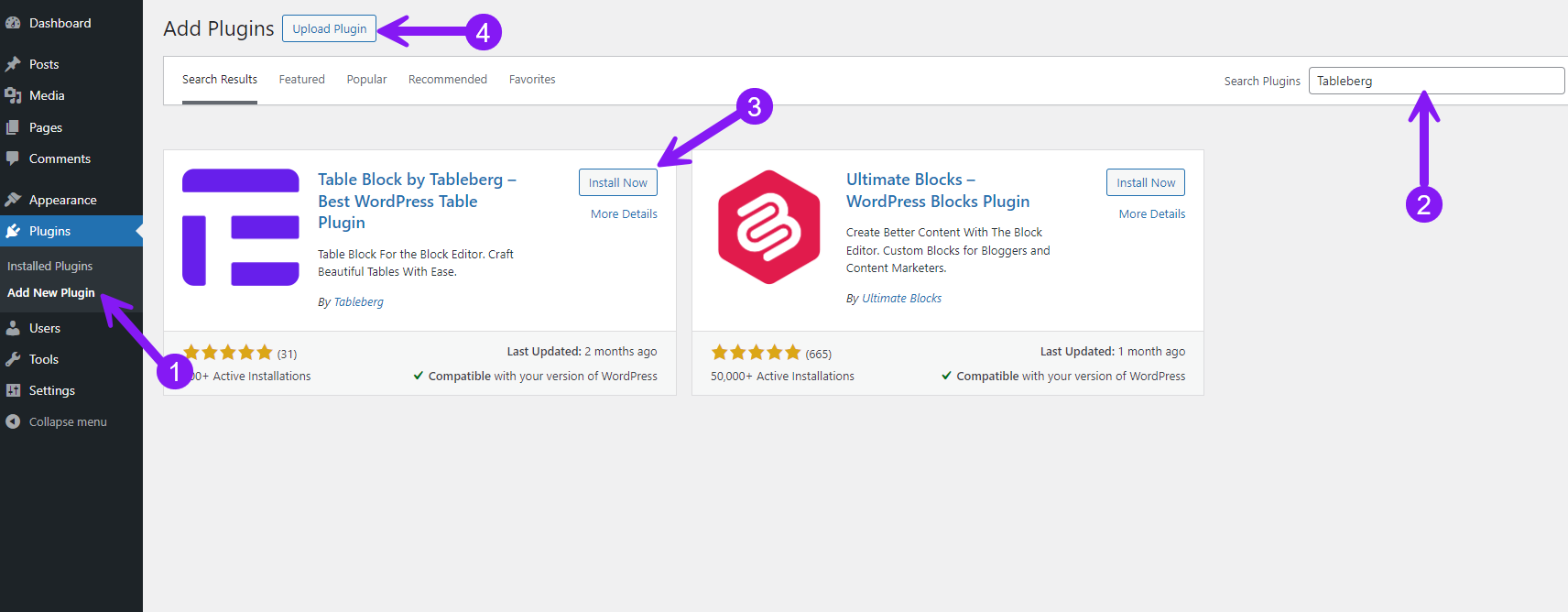Open Media in the admin menu
Image resolution: width=1568 pixels, height=612 pixels.
(71, 95)
